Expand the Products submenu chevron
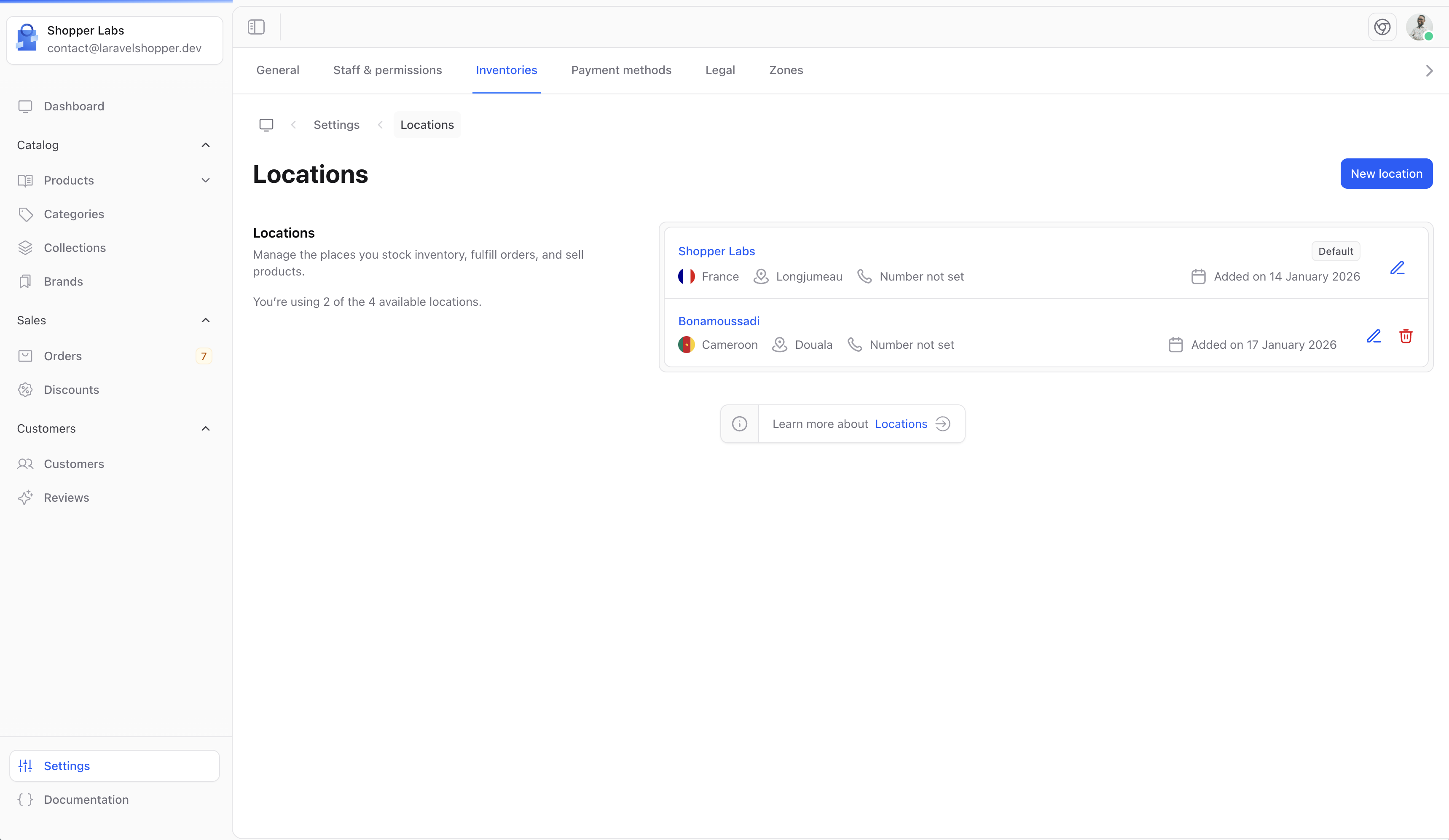 [x=205, y=180]
